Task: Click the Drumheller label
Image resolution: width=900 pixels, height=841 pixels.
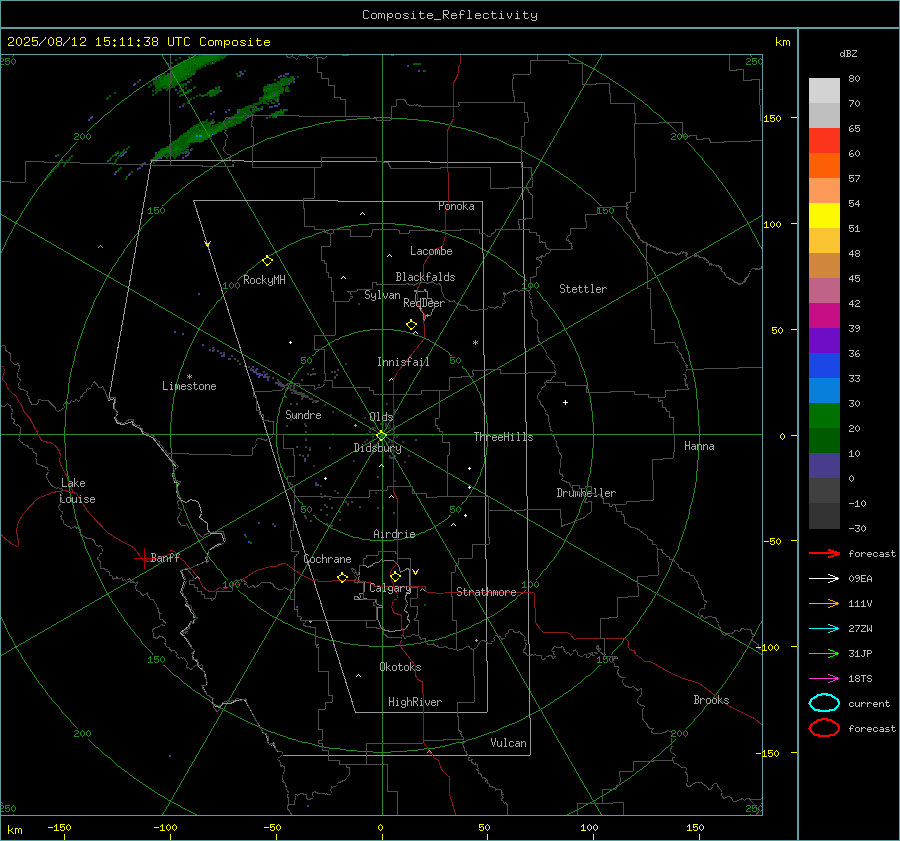Action: (x=586, y=493)
